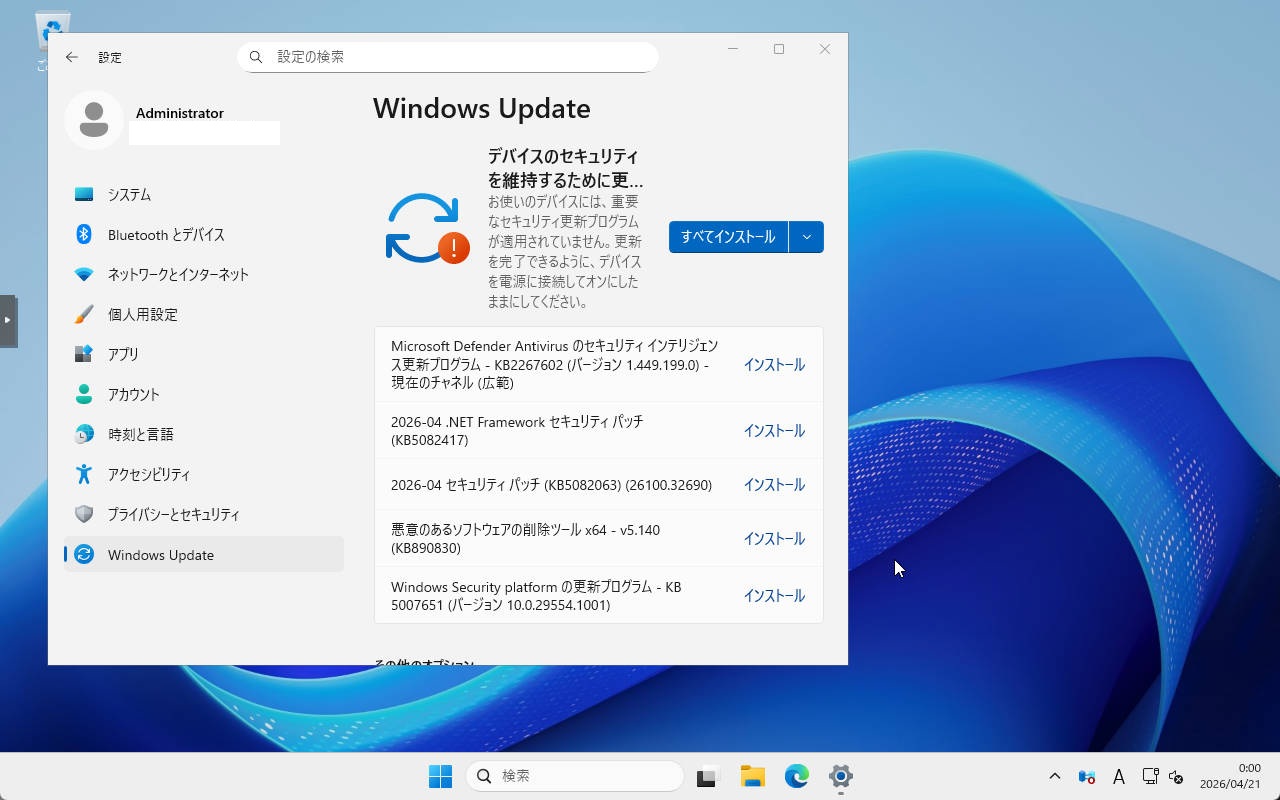Open the アプリ settings section
1280x800 pixels.
tap(123, 354)
